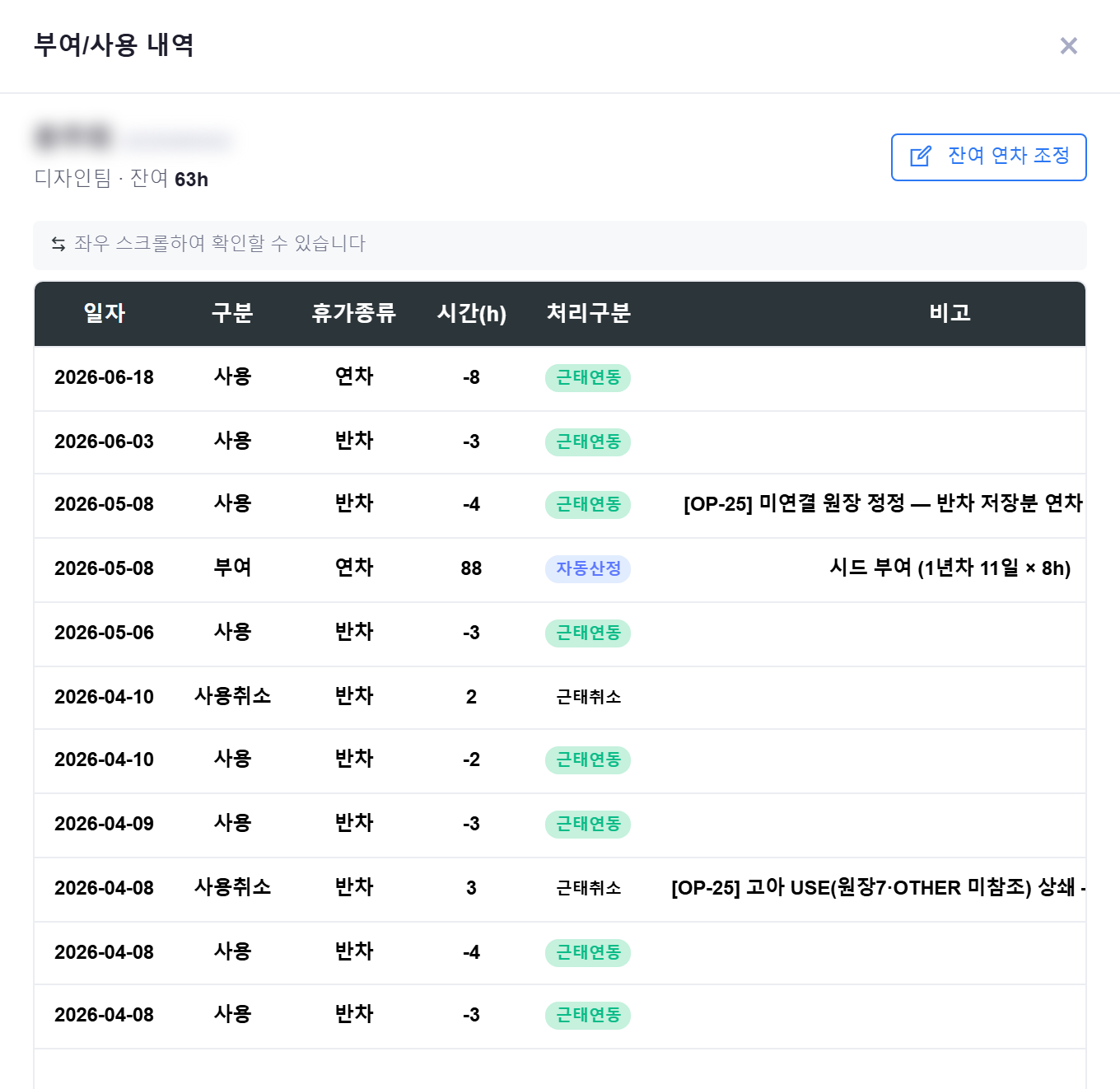Click the 자동산정 badge in the 부여 row

588,568
